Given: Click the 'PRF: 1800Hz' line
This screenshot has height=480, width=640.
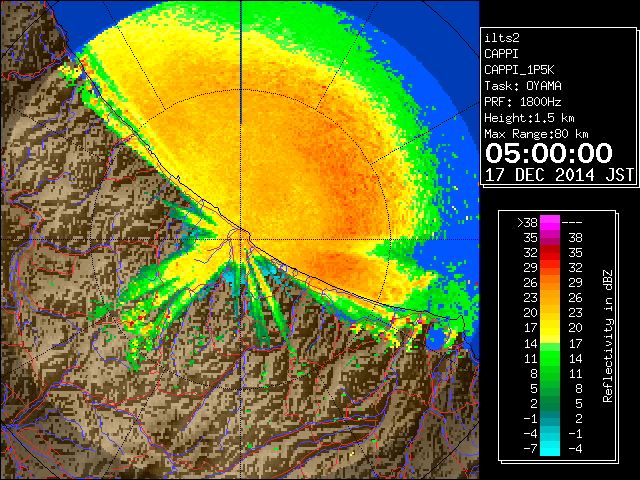Looking at the screenshot, I should coord(523,102).
